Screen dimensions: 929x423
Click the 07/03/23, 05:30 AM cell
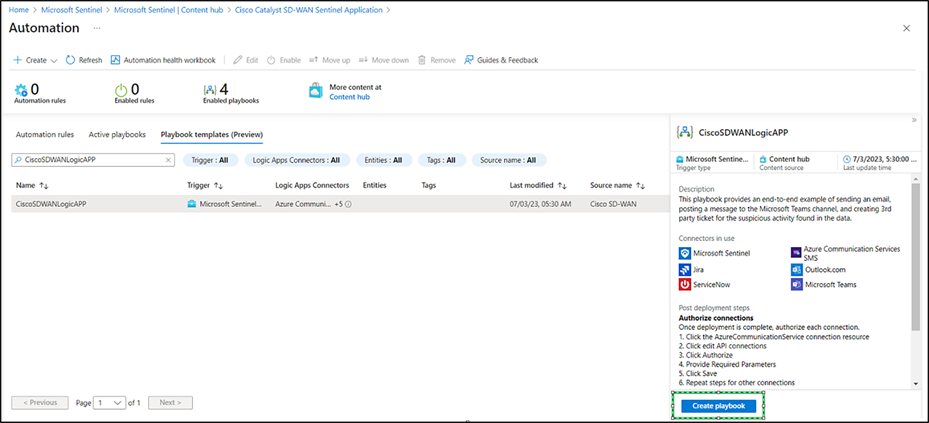point(540,204)
